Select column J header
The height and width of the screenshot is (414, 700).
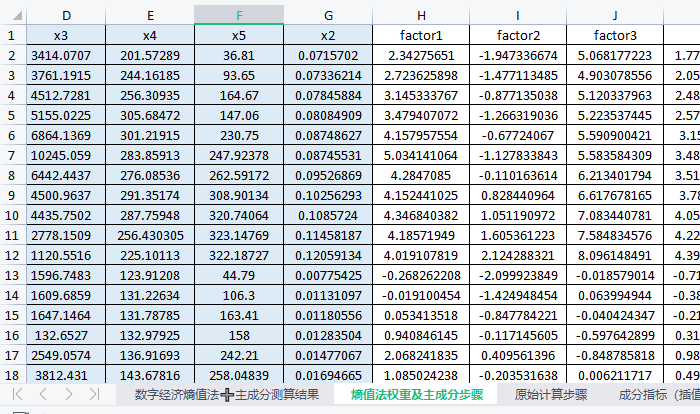pos(615,16)
